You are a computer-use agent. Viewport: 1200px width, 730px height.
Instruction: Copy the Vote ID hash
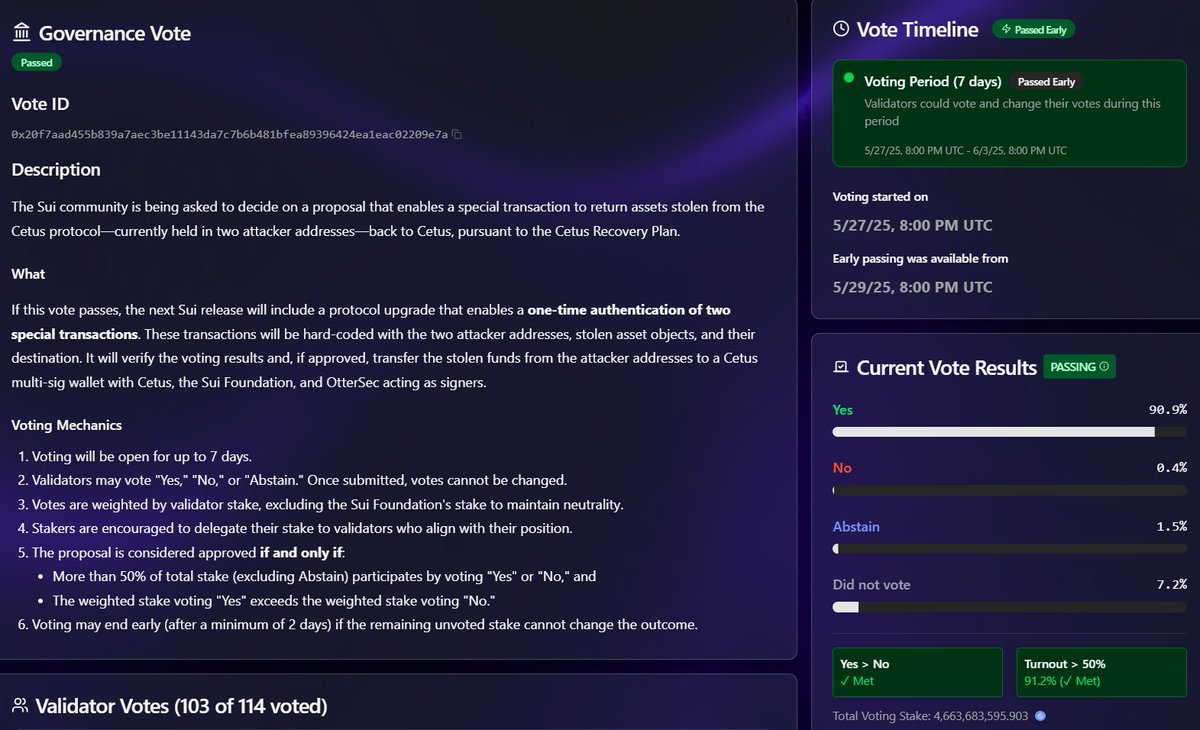coord(457,134)
